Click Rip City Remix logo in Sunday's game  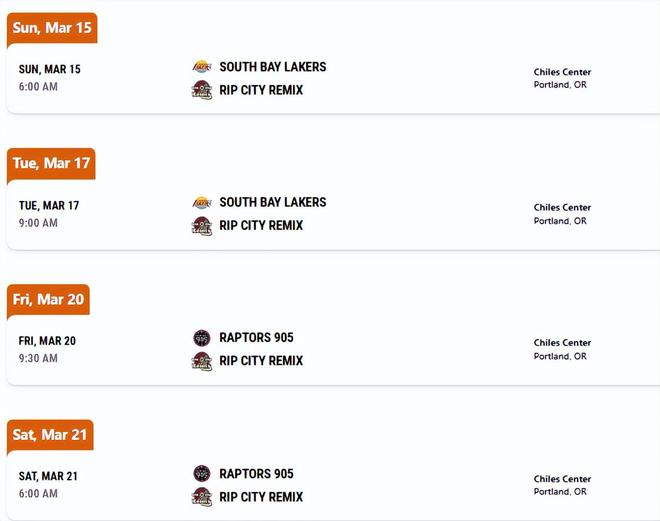tap(202, 90)
